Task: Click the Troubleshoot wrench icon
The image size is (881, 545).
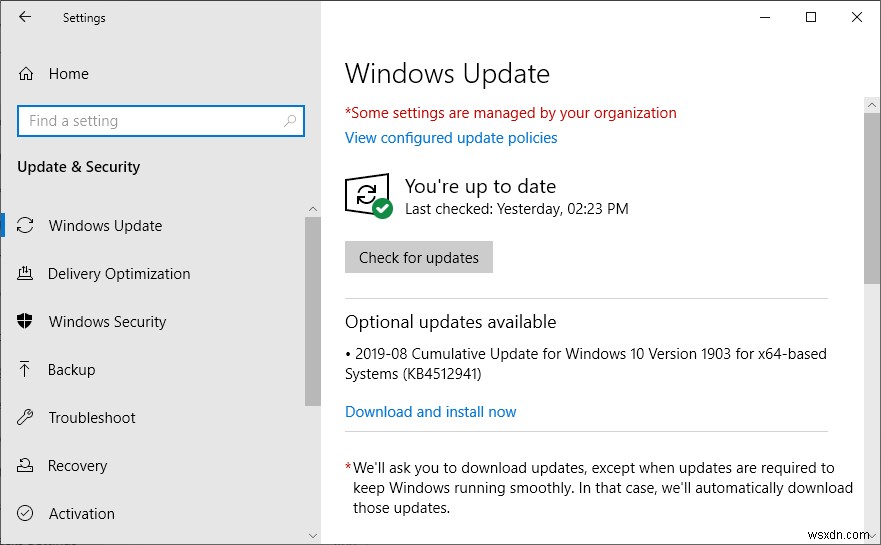Action: (x=26, y=417)
